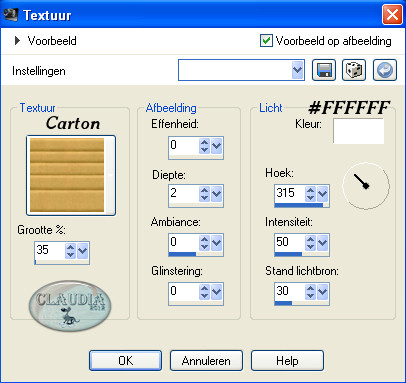406x383 pixels.
Task: Click the Annuleren button
Action: [x=206, y=360]
